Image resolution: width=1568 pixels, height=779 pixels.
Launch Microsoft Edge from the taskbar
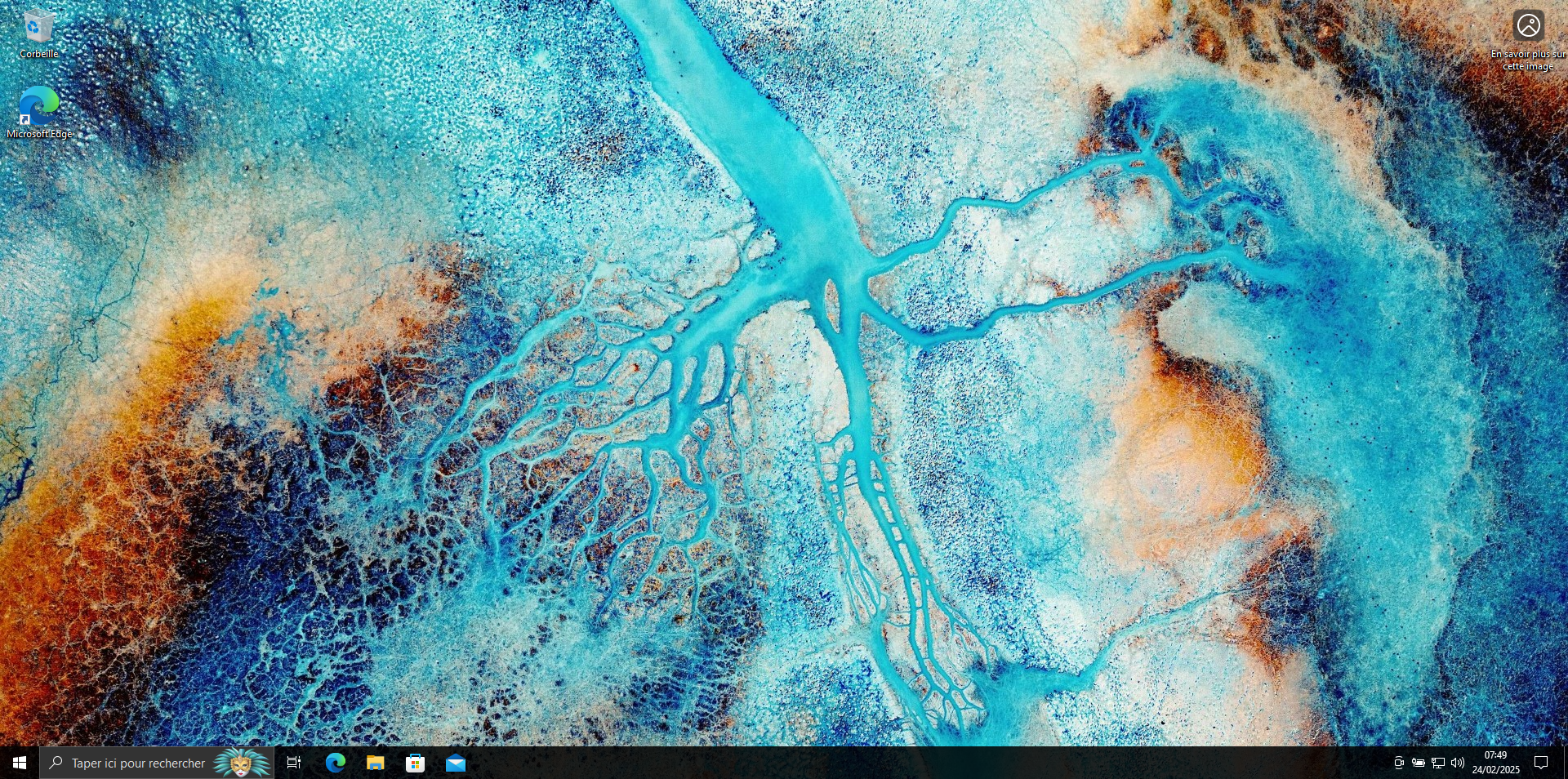tap(336, 763)
